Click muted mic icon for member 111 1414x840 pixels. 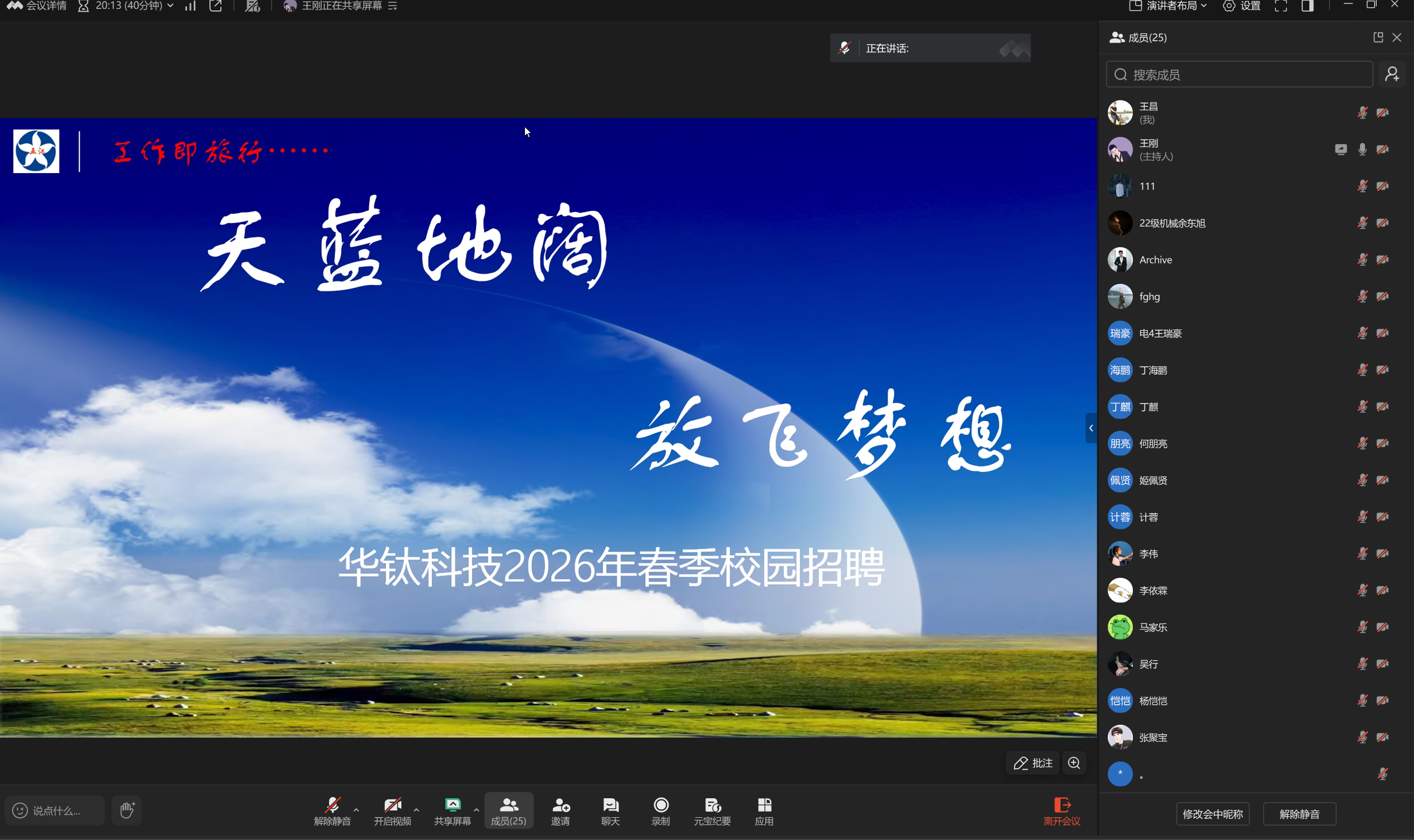[x=1362, y=186]
